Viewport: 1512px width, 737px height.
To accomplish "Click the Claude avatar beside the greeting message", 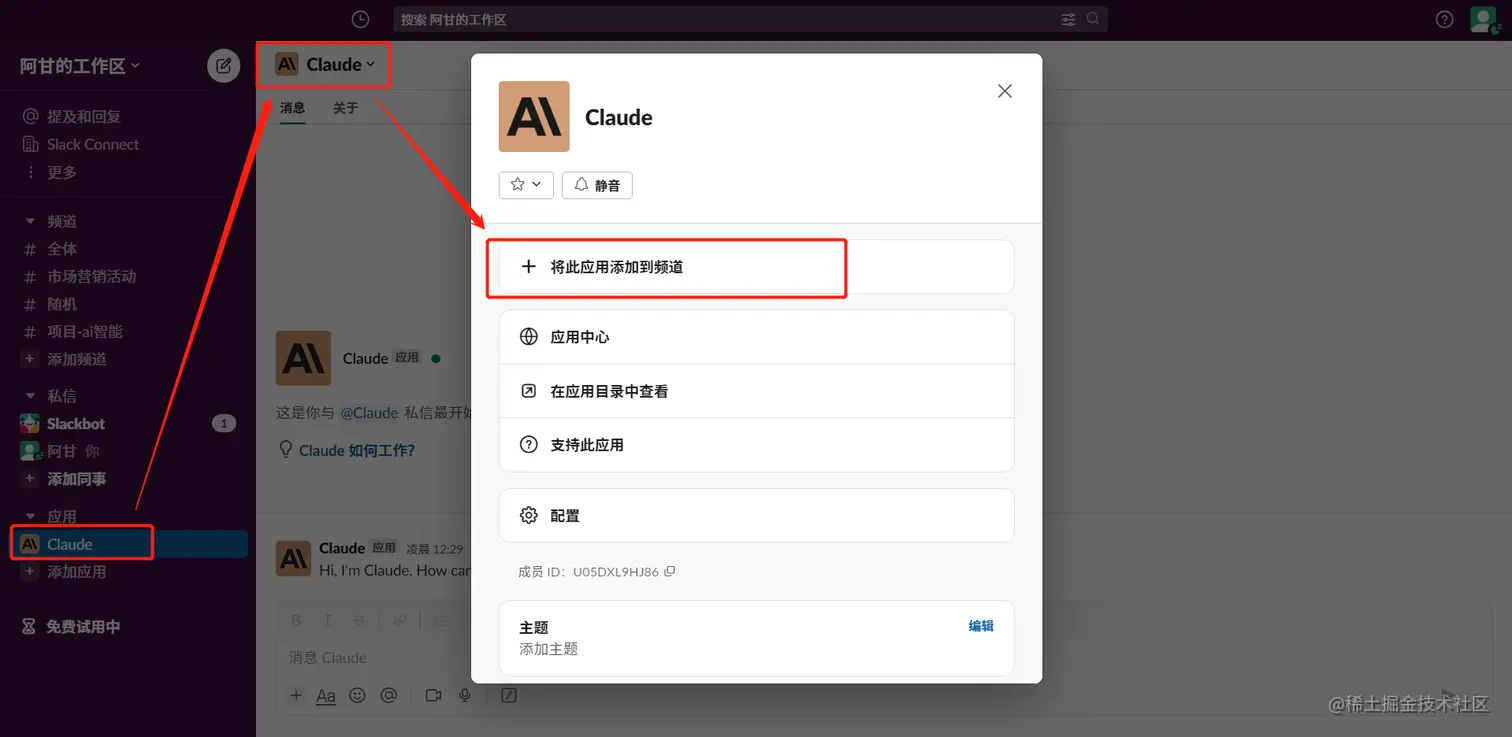I will coord(294,559).
